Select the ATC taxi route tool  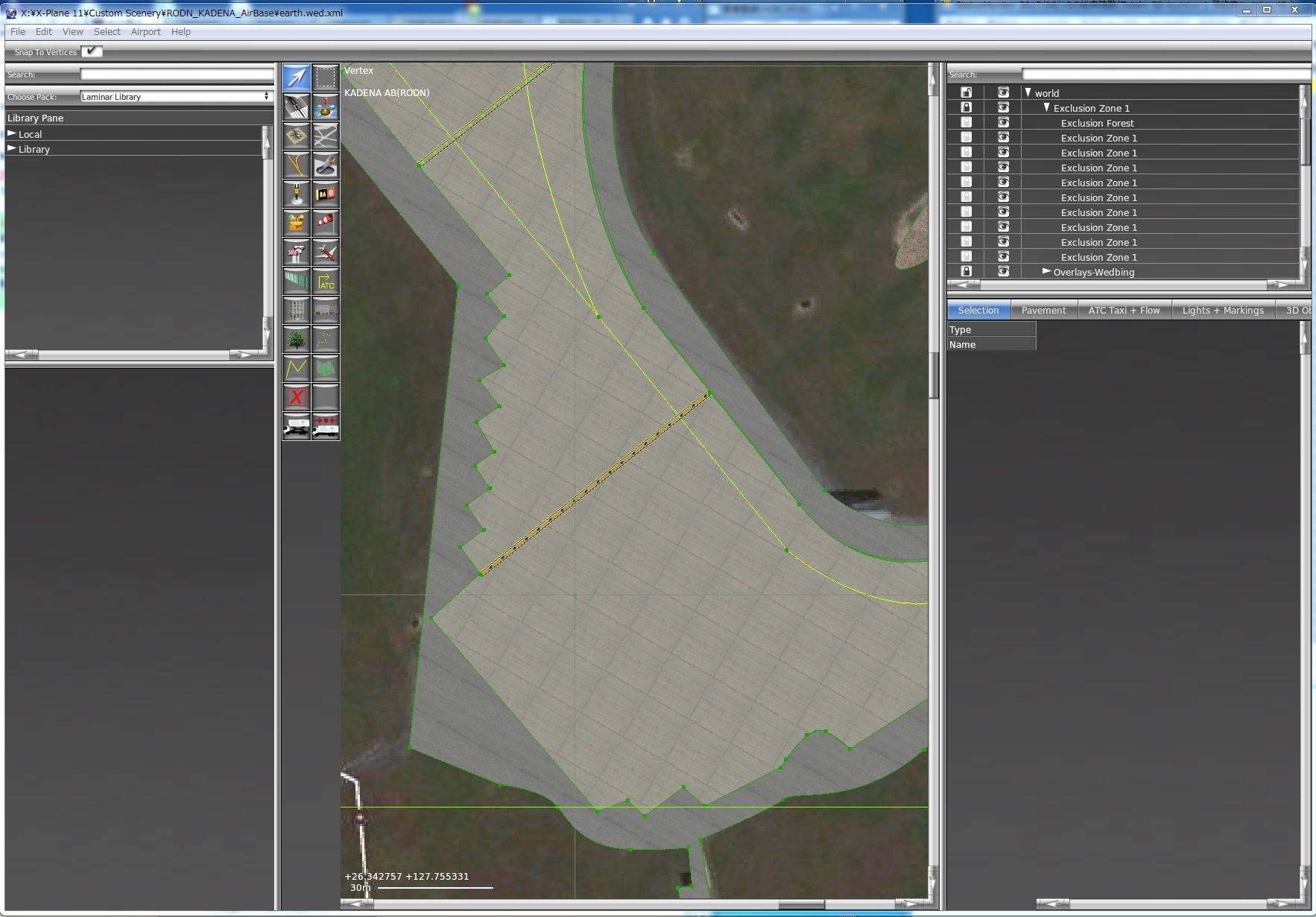[x=326, y=281]
